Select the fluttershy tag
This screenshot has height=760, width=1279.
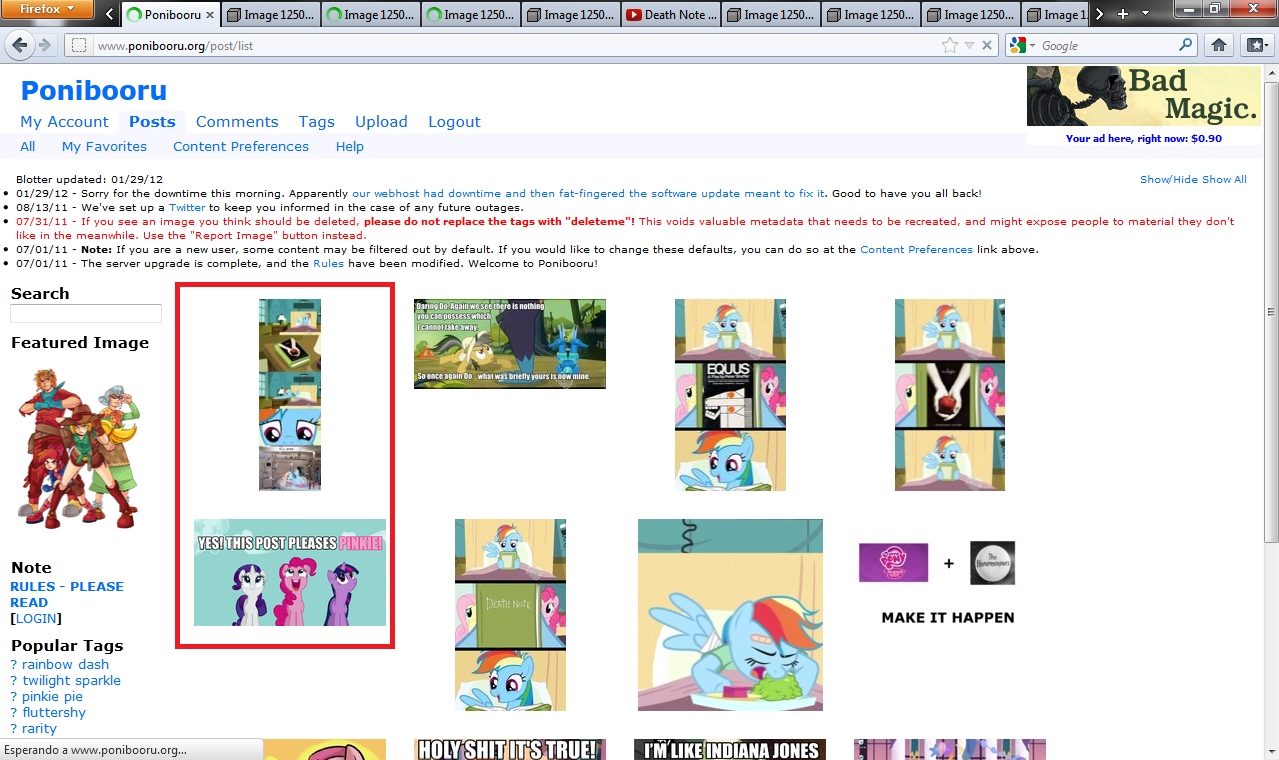pyautogui.click(x=54, y=712)
